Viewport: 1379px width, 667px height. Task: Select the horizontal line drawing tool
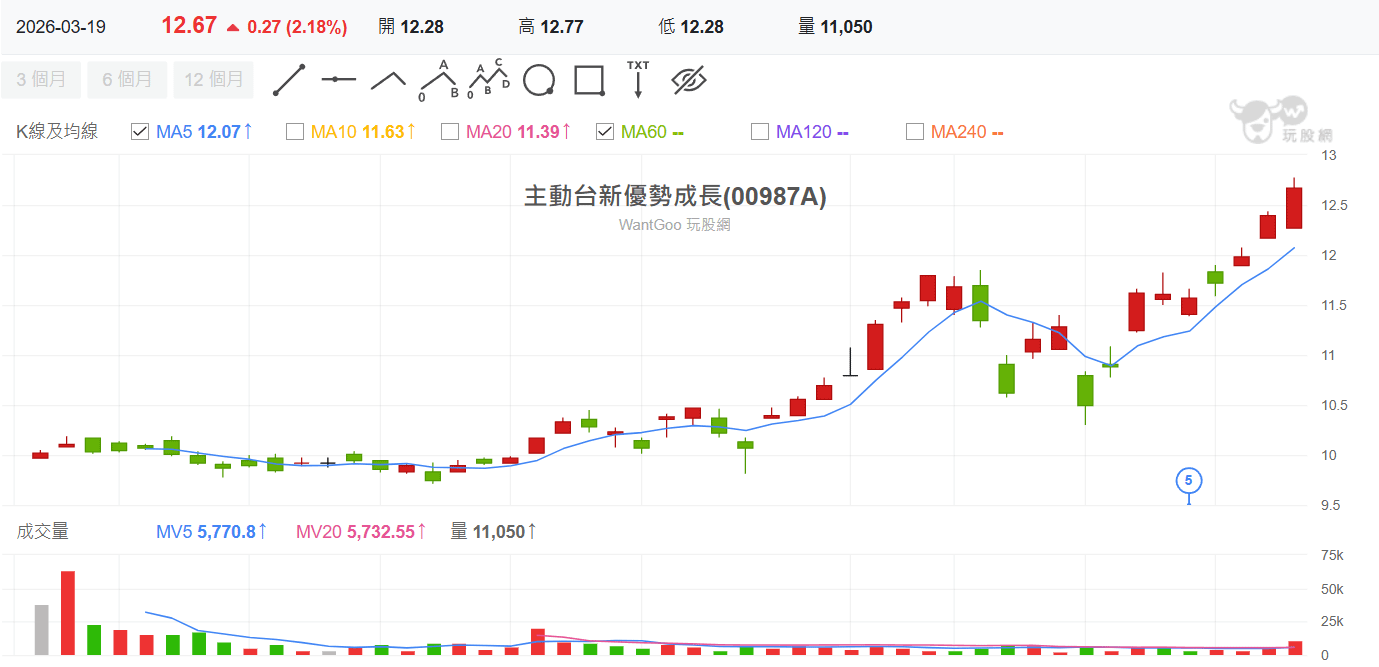click(338, 78)
